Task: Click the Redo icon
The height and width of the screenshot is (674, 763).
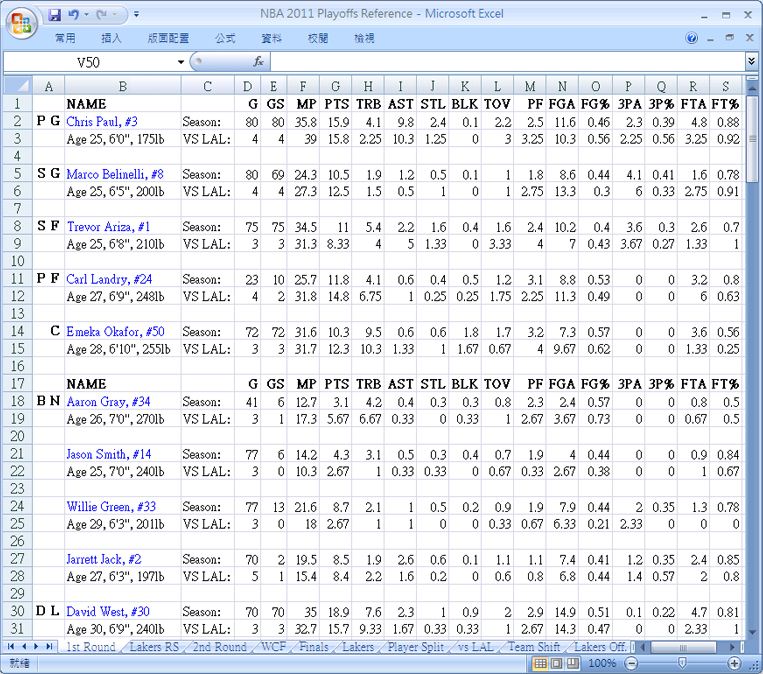Action: click(x=102, y=15)
